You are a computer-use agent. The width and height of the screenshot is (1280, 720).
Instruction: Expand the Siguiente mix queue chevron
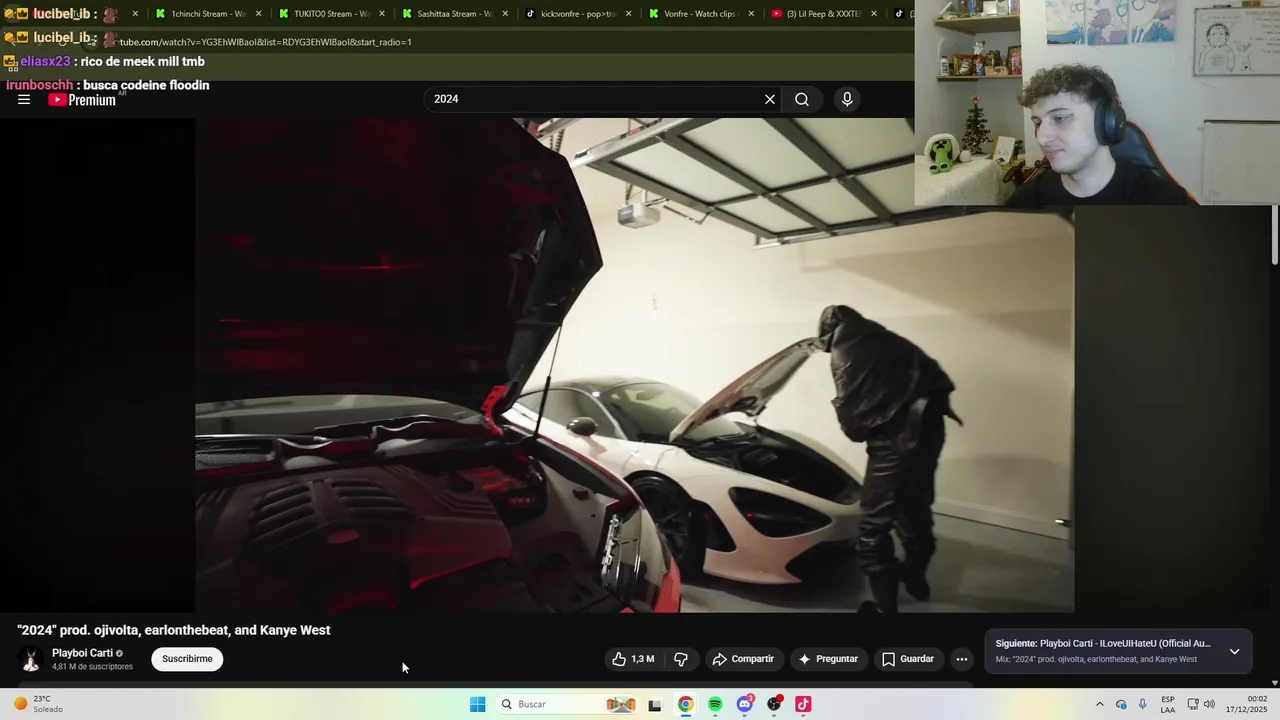pos(1234,651)
